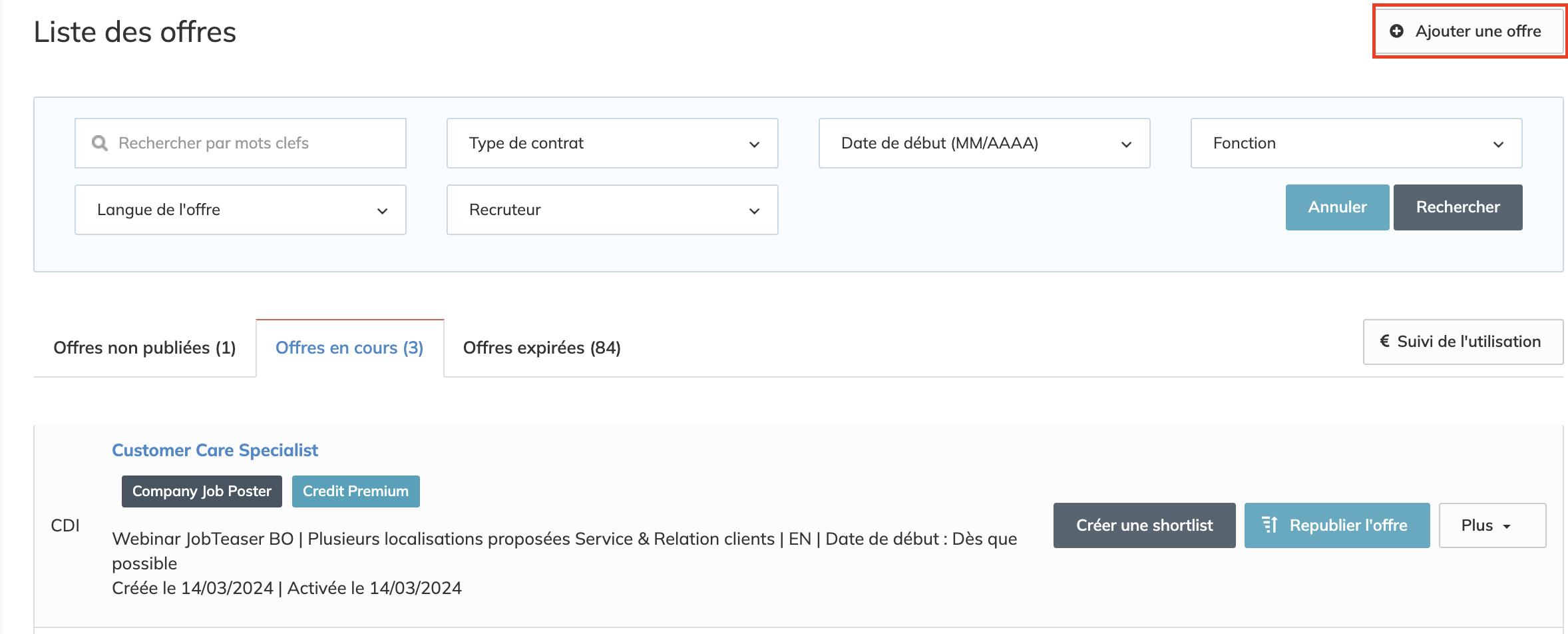Image resolution: width=1568 pixels, height=634 pixels.
Task: Expand the Langue de l'offre selector
Action: [240, 210]
